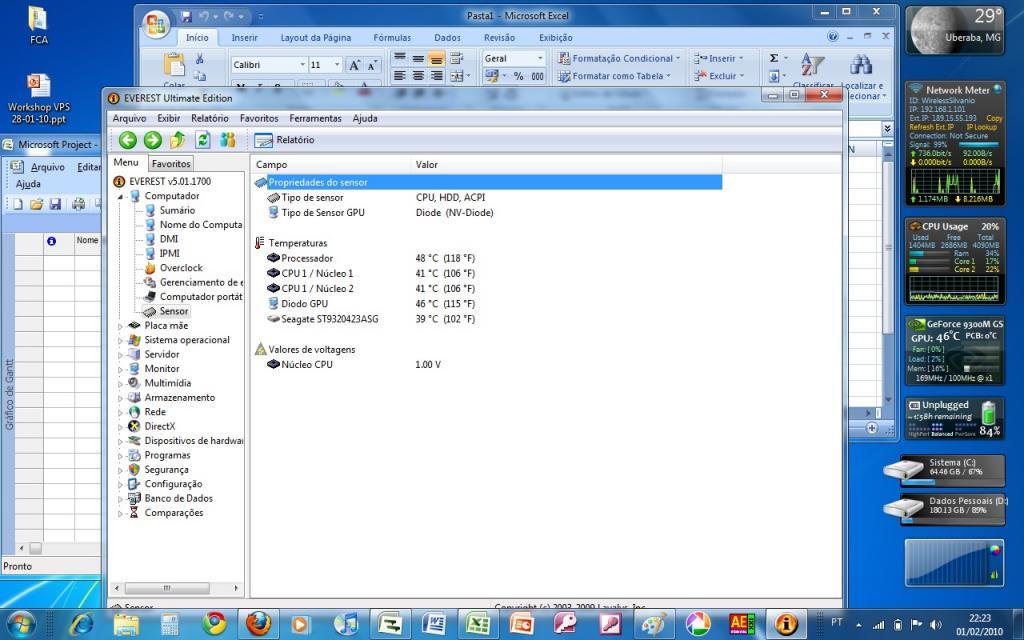
Task: Click the Comparações hourglass icon
Action: coord(134,513)
